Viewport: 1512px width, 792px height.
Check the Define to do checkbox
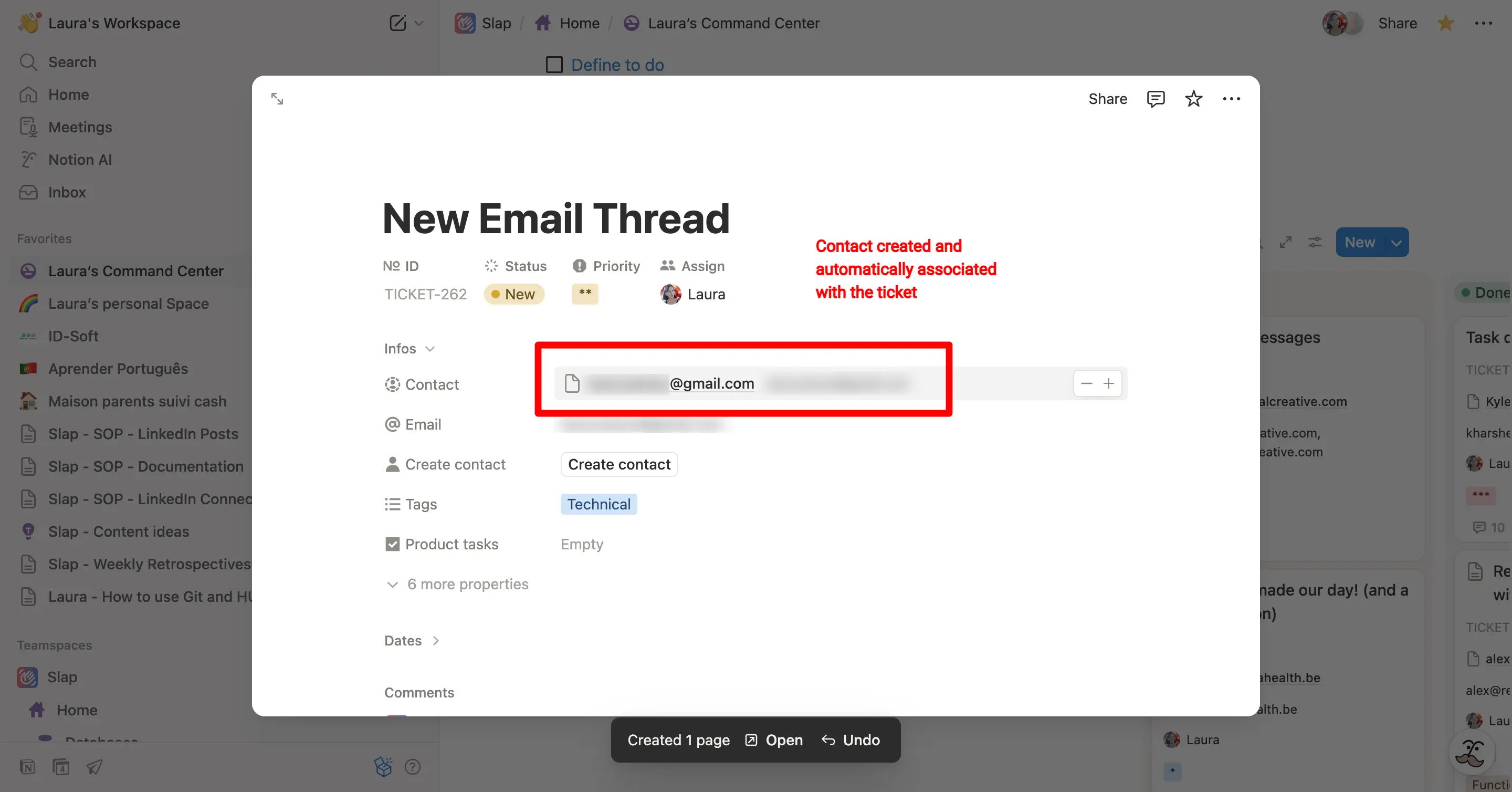[x=554, y=65]
